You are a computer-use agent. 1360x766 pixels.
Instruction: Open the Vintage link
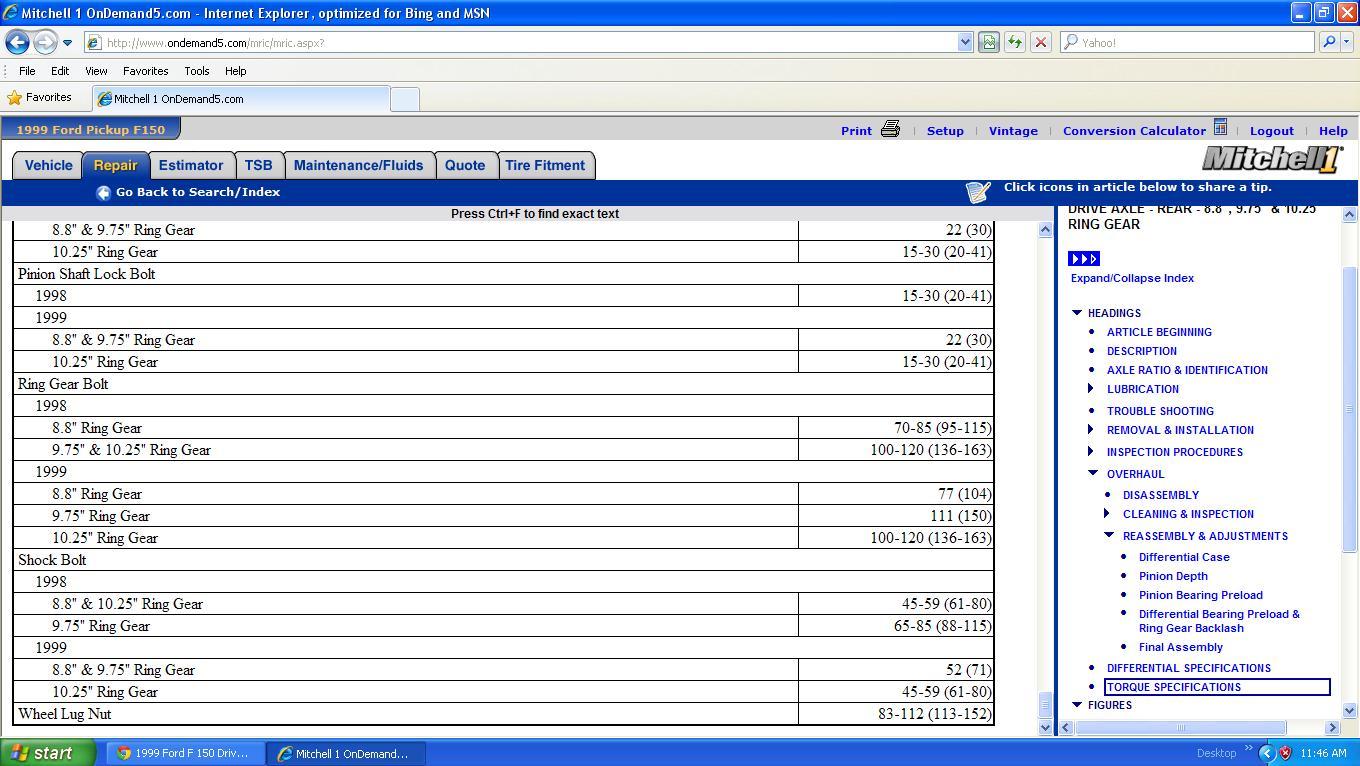pyautogui.click(x=1013, y=131)
